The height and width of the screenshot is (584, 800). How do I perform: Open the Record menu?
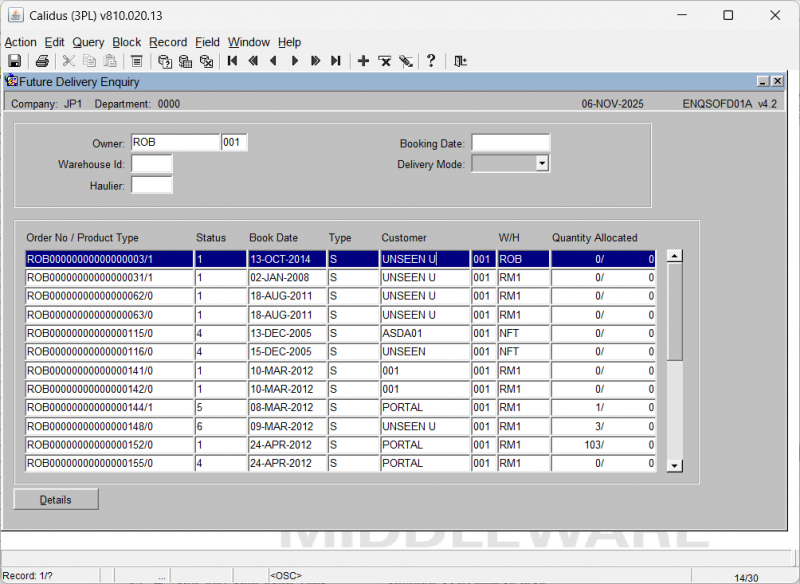168,42
